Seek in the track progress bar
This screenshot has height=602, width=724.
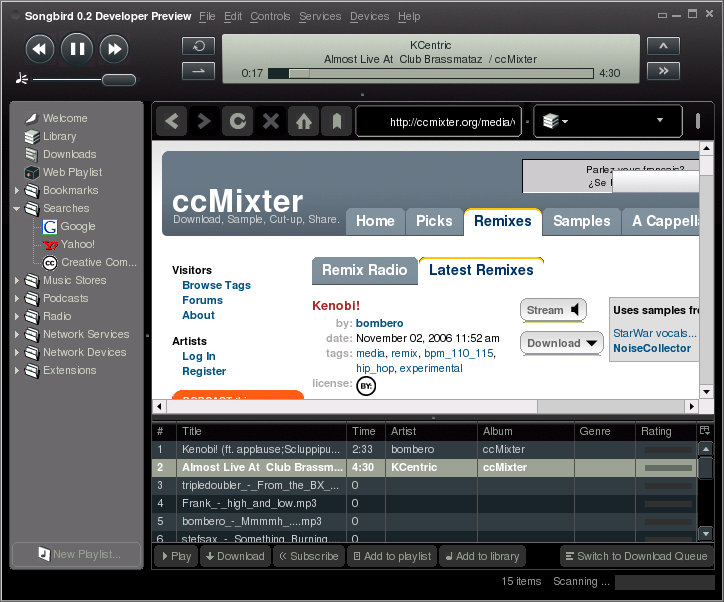coord(430,73)
